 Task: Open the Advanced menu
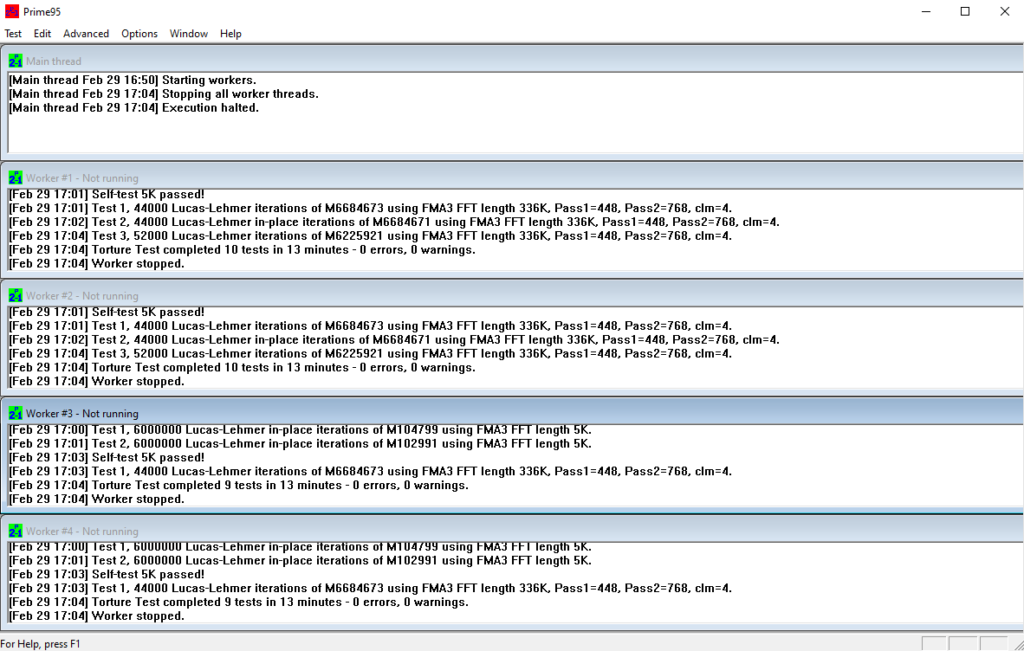[86, 34]
